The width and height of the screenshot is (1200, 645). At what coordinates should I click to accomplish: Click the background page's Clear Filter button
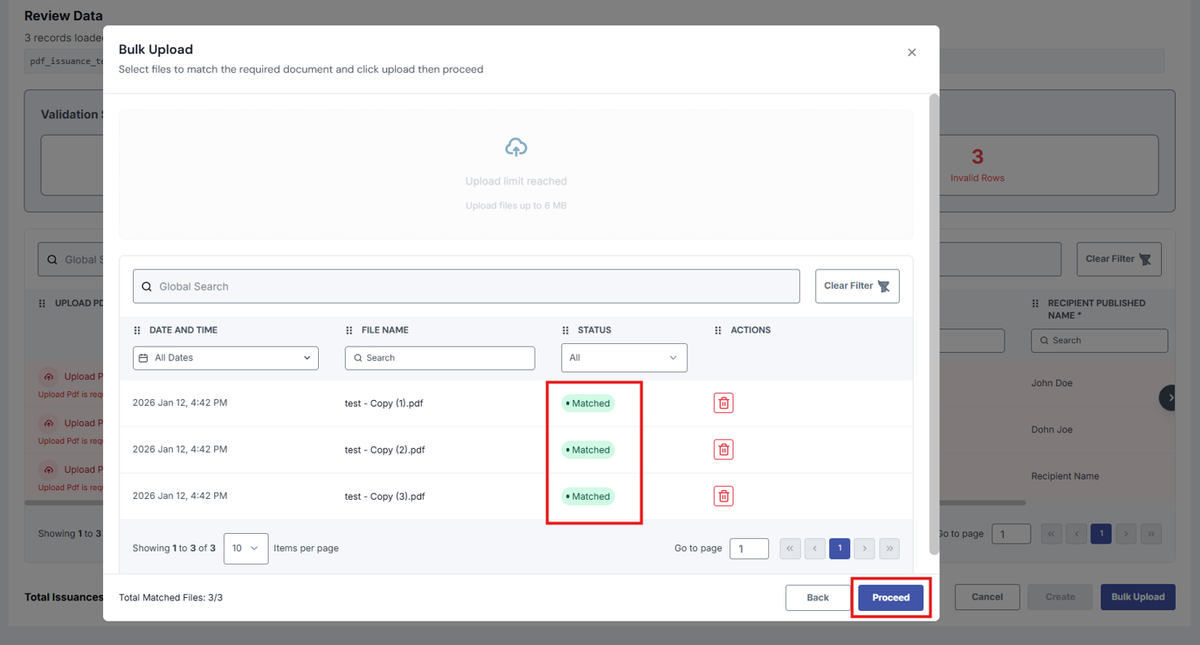1118,259
